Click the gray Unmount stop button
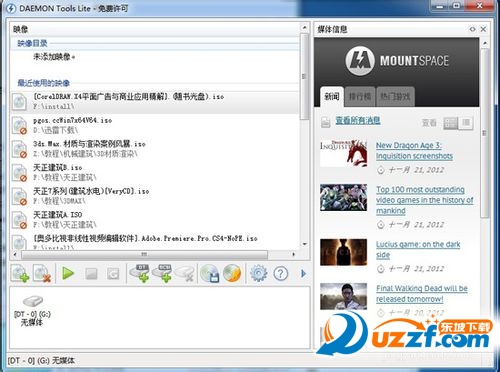This screenshot has width=500, height=372. pos(91,274)
